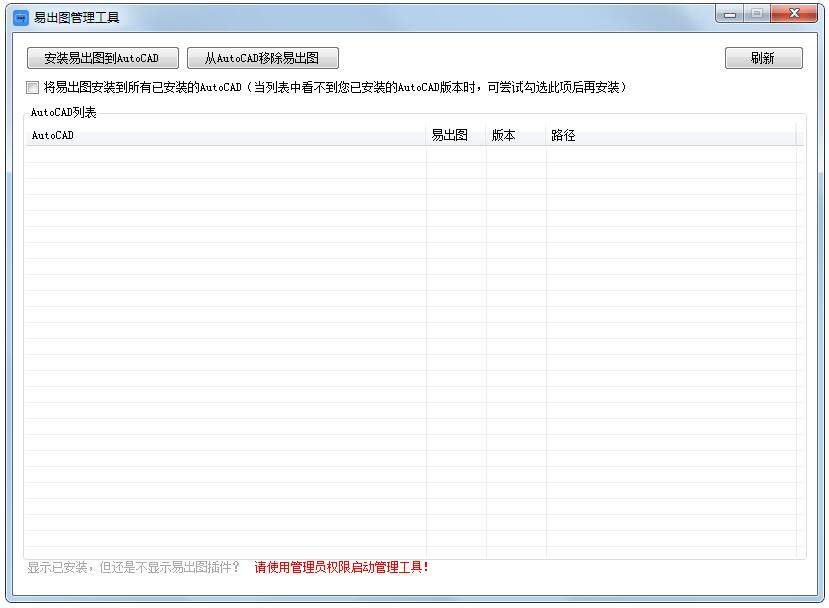This screenshot has height=608, width=829.
Task: Click the 路径 column header
Action: tap(562, 135)
